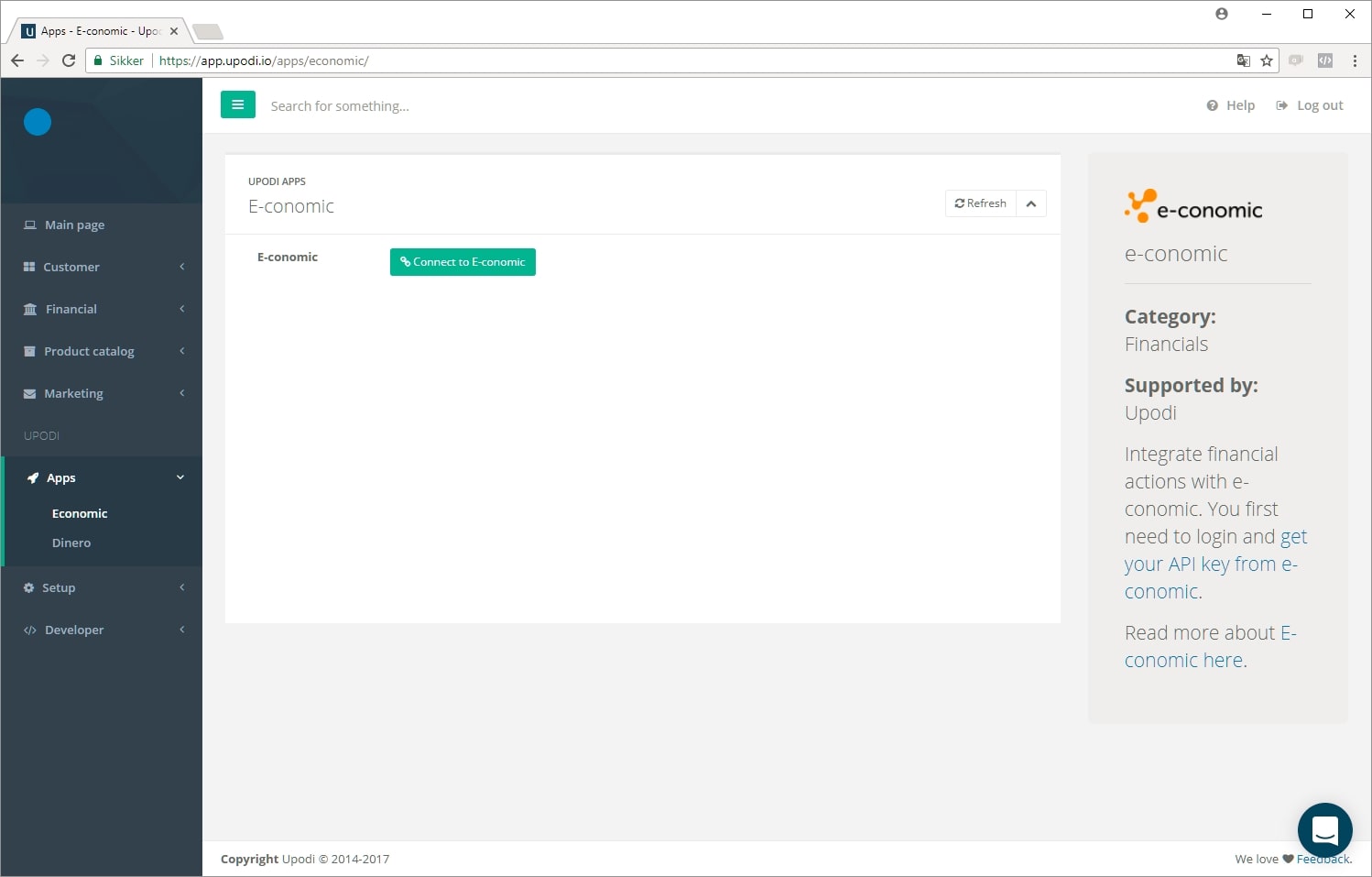Image resolution: width=1372 pixels, height=877 pixels.
Task: Click the E-conomic panel heading
Action: pos(291,206)
